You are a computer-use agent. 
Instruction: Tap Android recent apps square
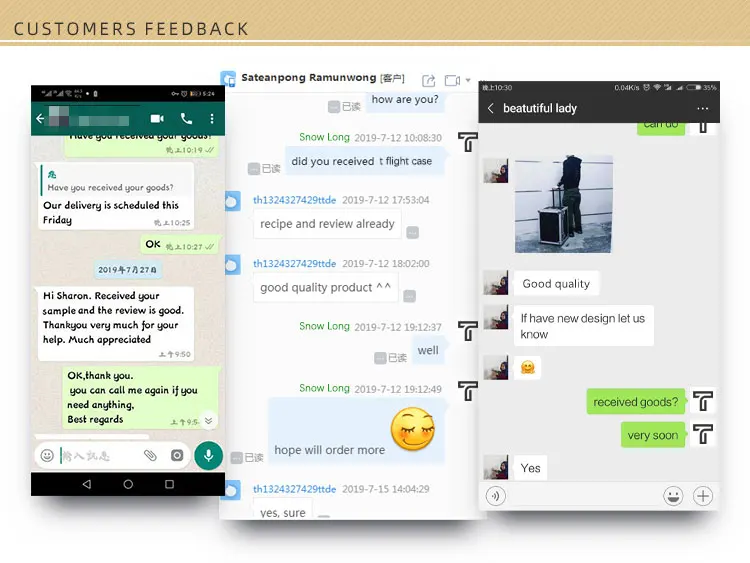click(169, 484)
